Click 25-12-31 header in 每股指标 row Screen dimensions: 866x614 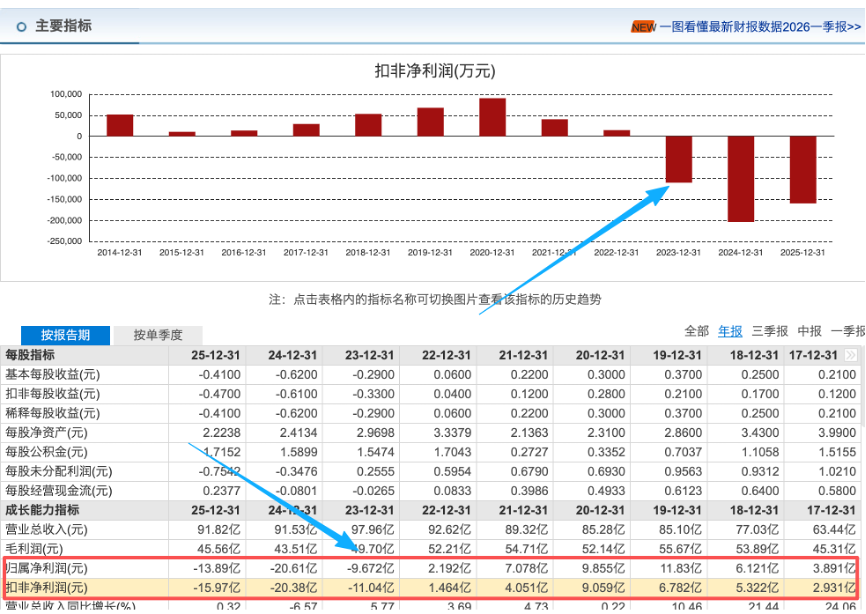click(x=216, y=355)
